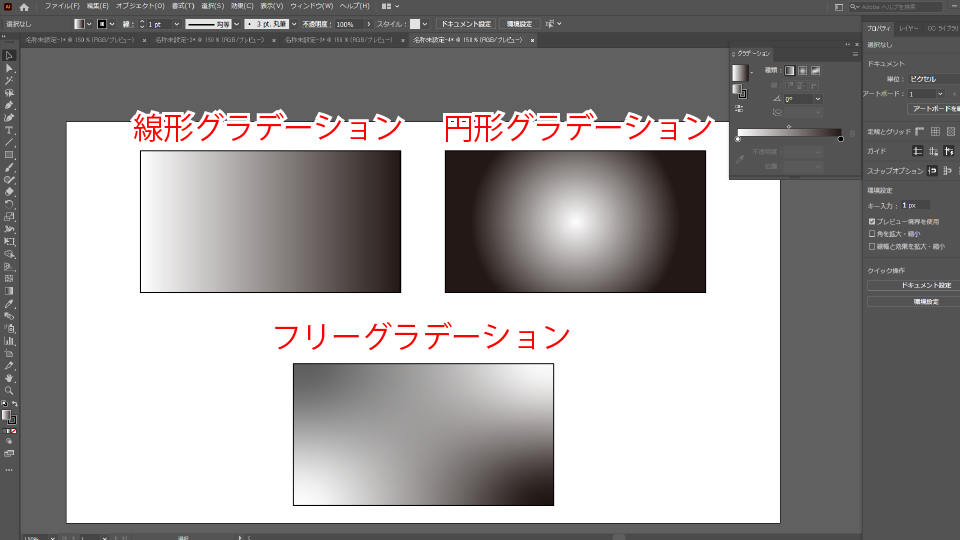The width and height of the screenshot is (960, 540).
Task: Select the Selection tool arrow
Action: point(9,56)
